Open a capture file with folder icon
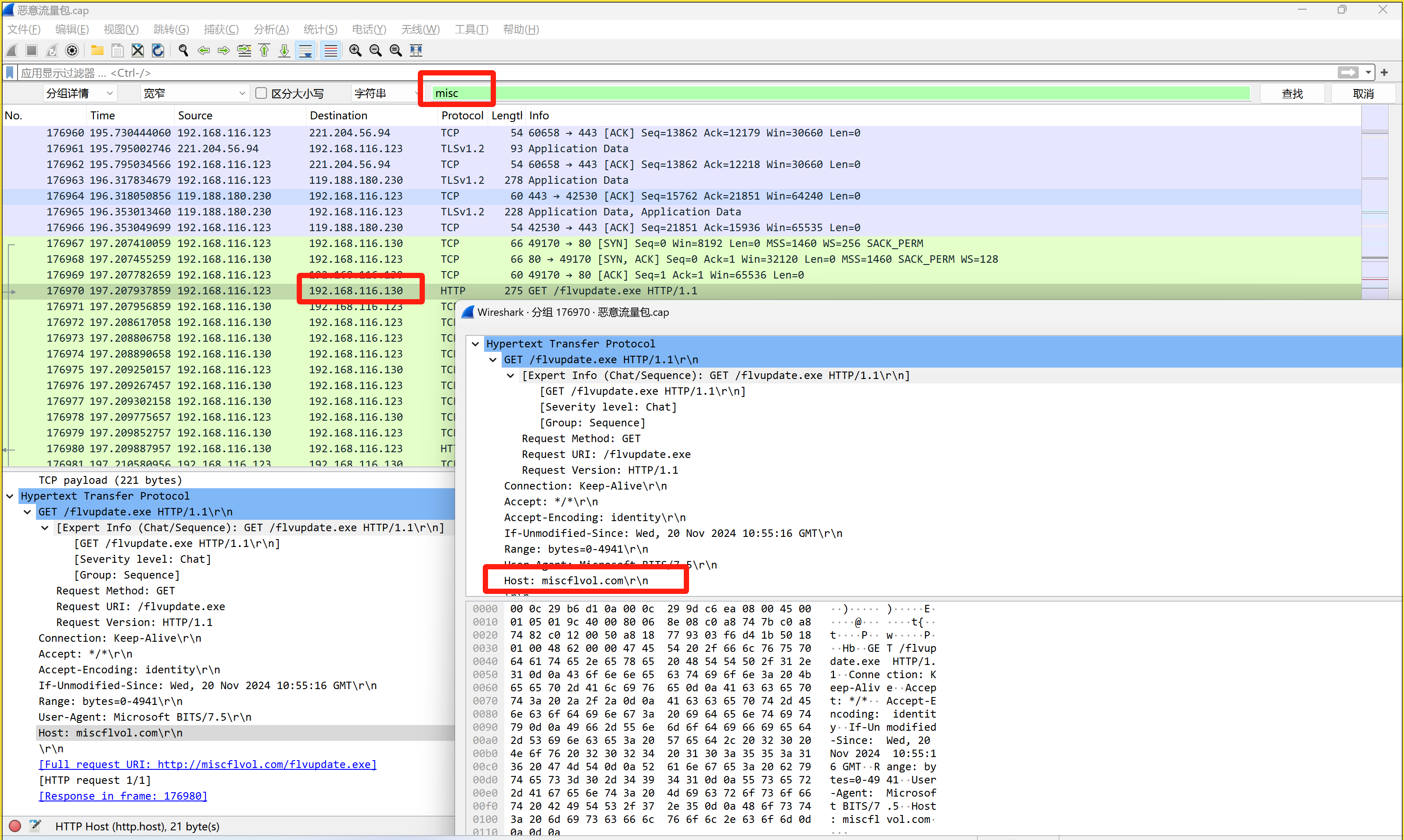This screenshot has width=1404, height=840. (x=97, y=50)
